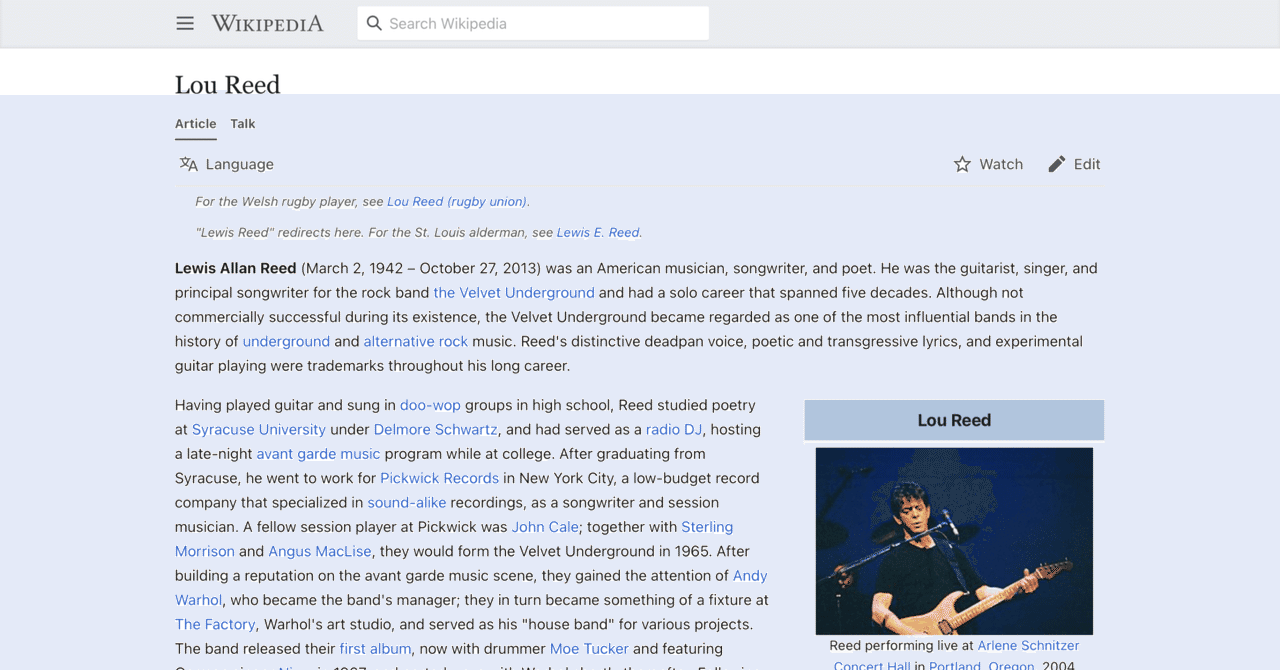Follow the Syracuse University link
Viewport: 1280px width, 670px height.
[259, 430]
